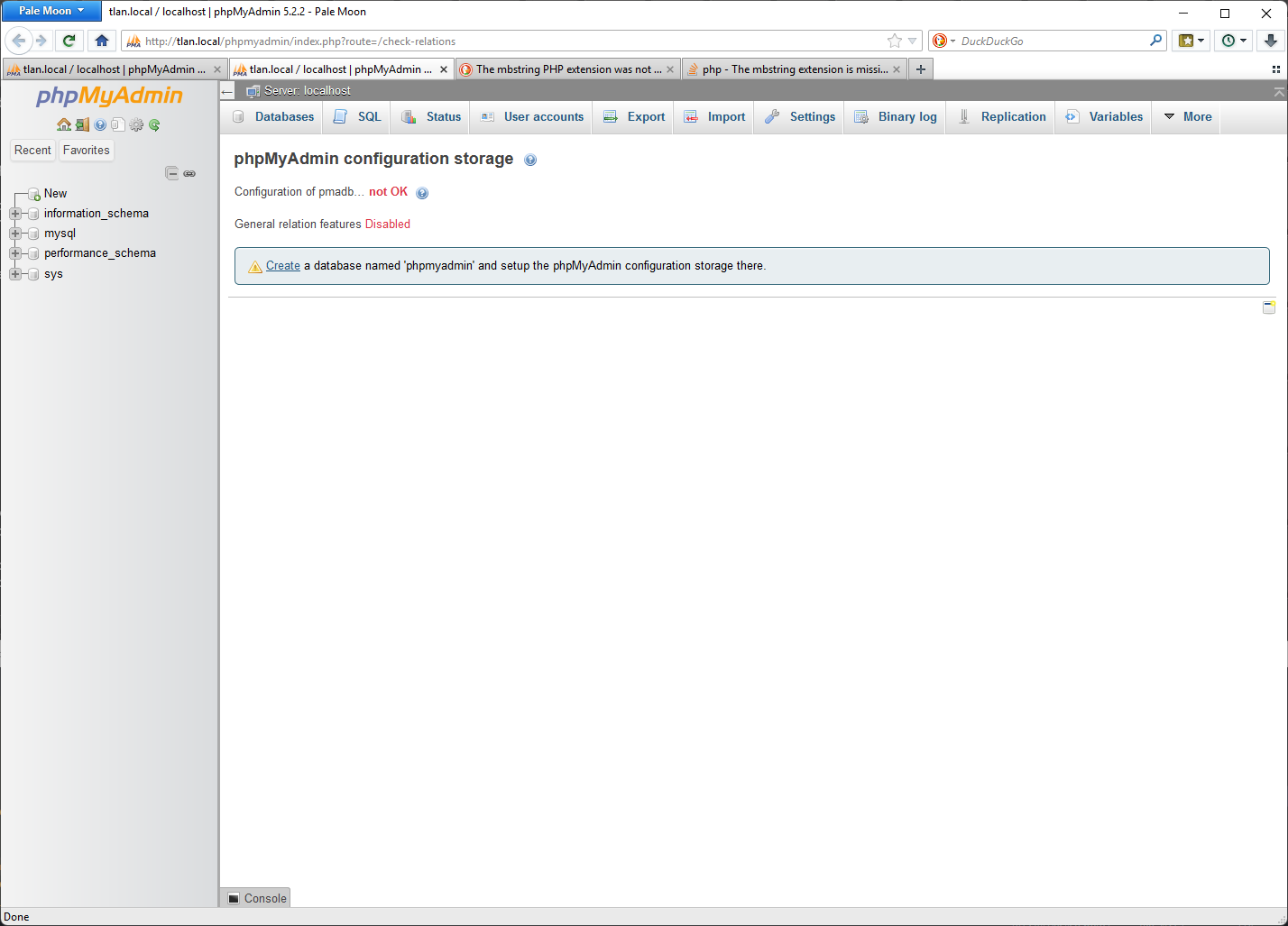Open the Binary log tab
The width and height of the screenshot is (1288, 926).
pos(896,117)
